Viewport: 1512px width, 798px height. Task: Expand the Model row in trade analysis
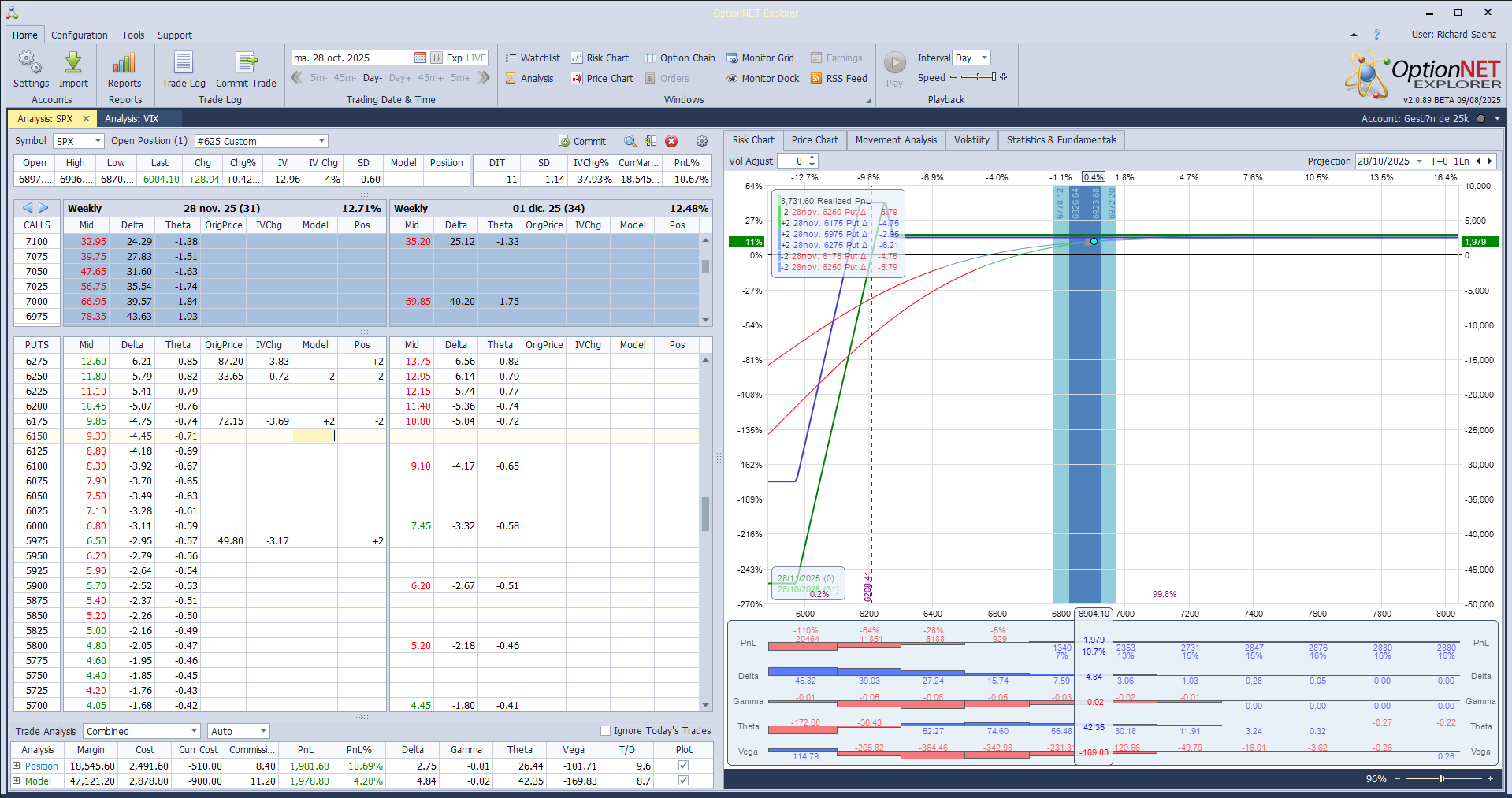coord(16,781)
